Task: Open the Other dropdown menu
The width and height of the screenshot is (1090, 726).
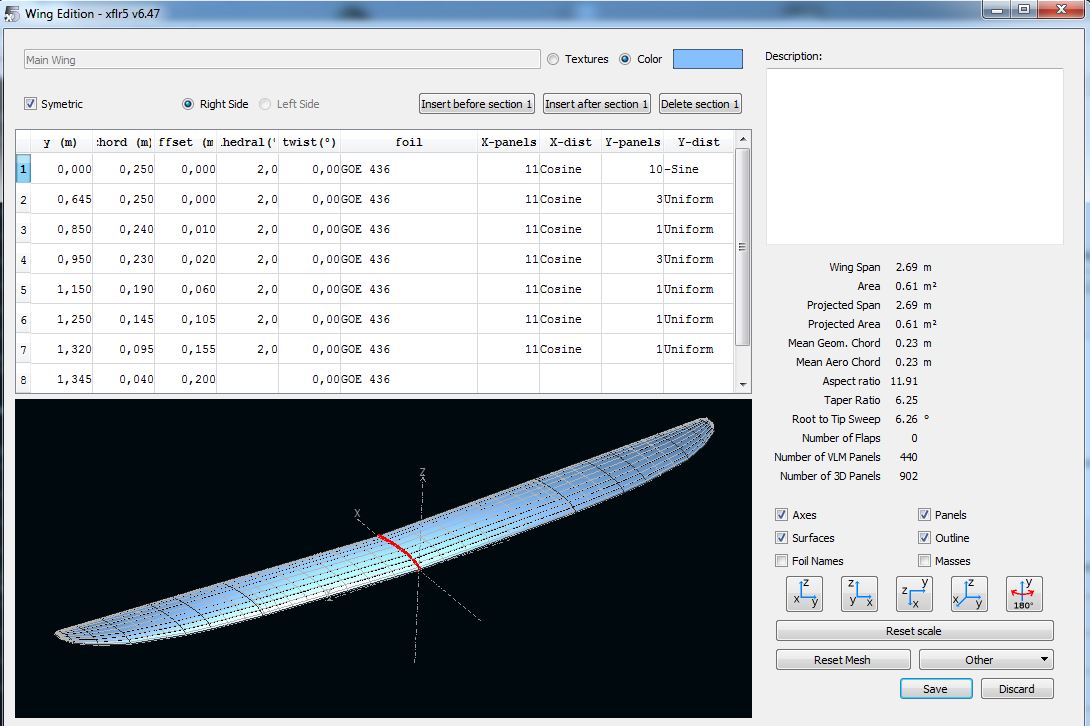Action: tap(986, 660)
